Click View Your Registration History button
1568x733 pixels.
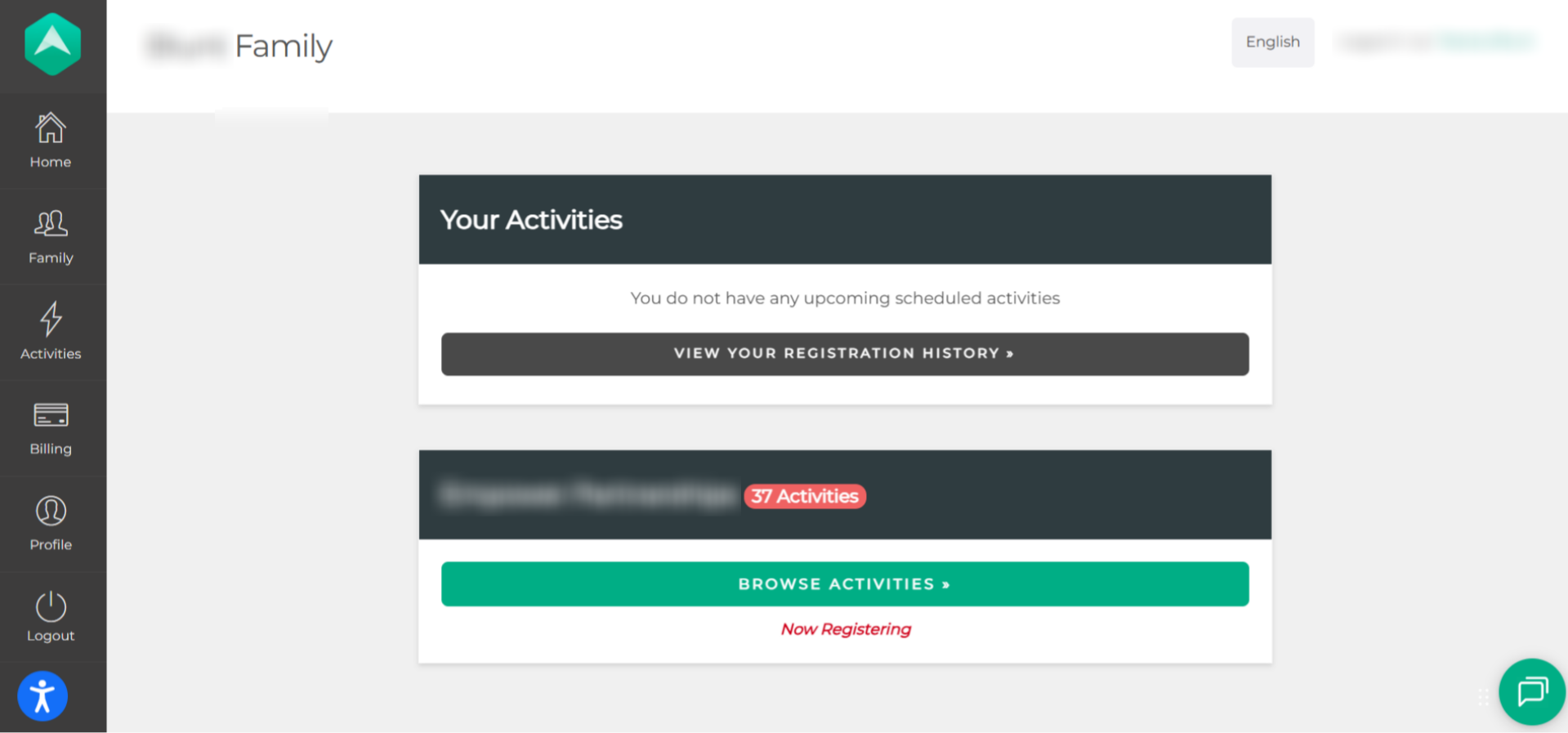click(845, 354)
